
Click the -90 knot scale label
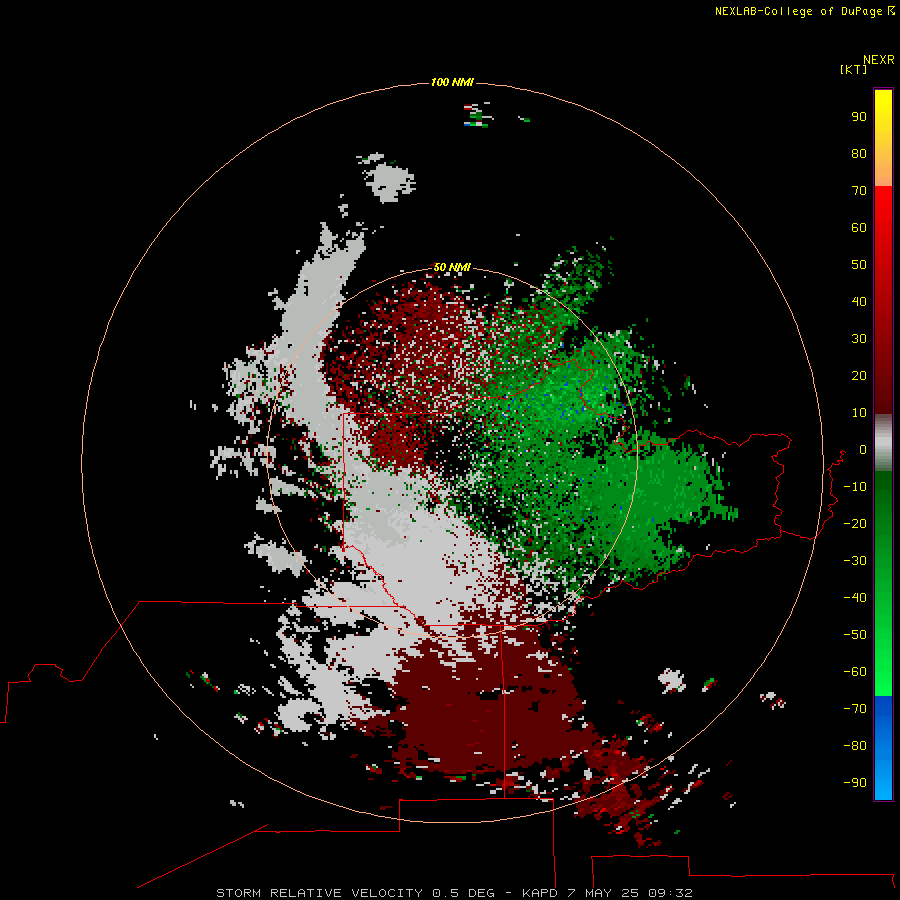click(x=855, y=782)
